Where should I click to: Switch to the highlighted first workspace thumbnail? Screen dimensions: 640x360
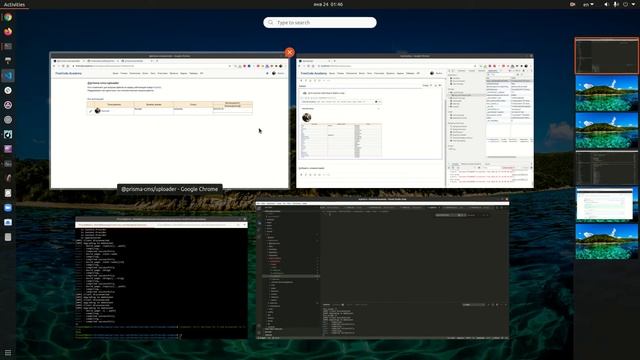click(x=607, y=56)
